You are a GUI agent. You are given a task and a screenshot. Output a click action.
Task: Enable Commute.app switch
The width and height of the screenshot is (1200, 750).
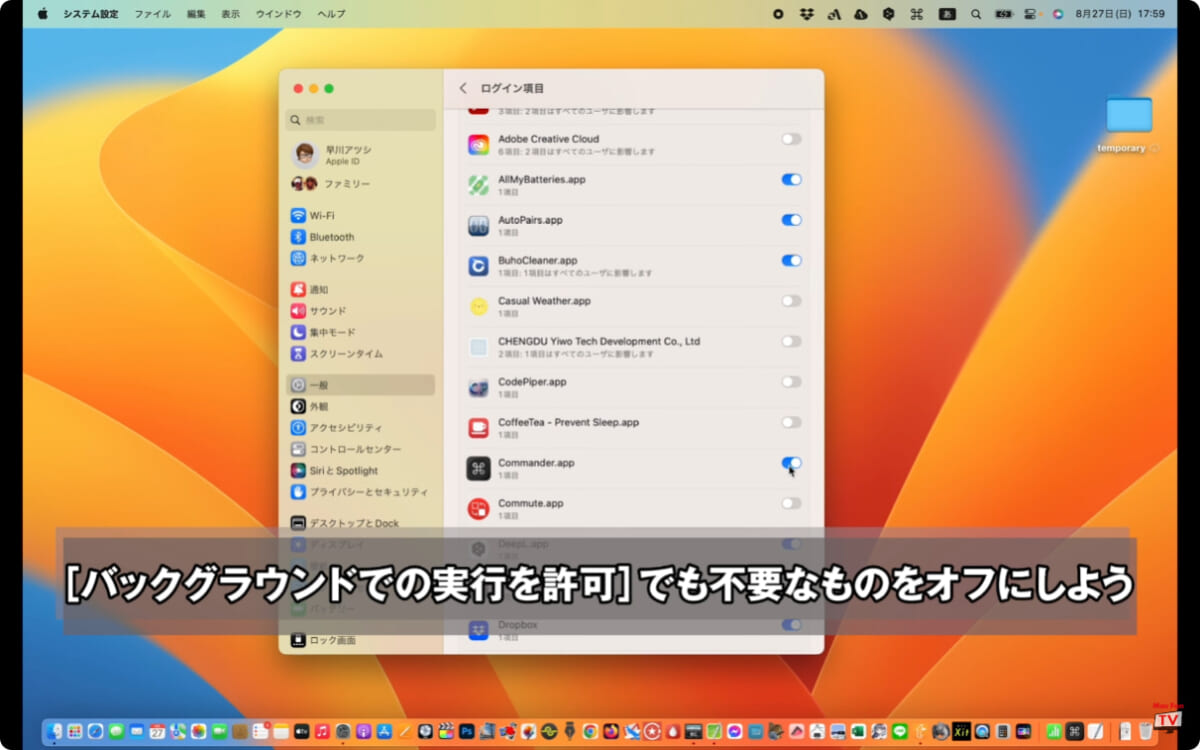(x=791, y=503)
